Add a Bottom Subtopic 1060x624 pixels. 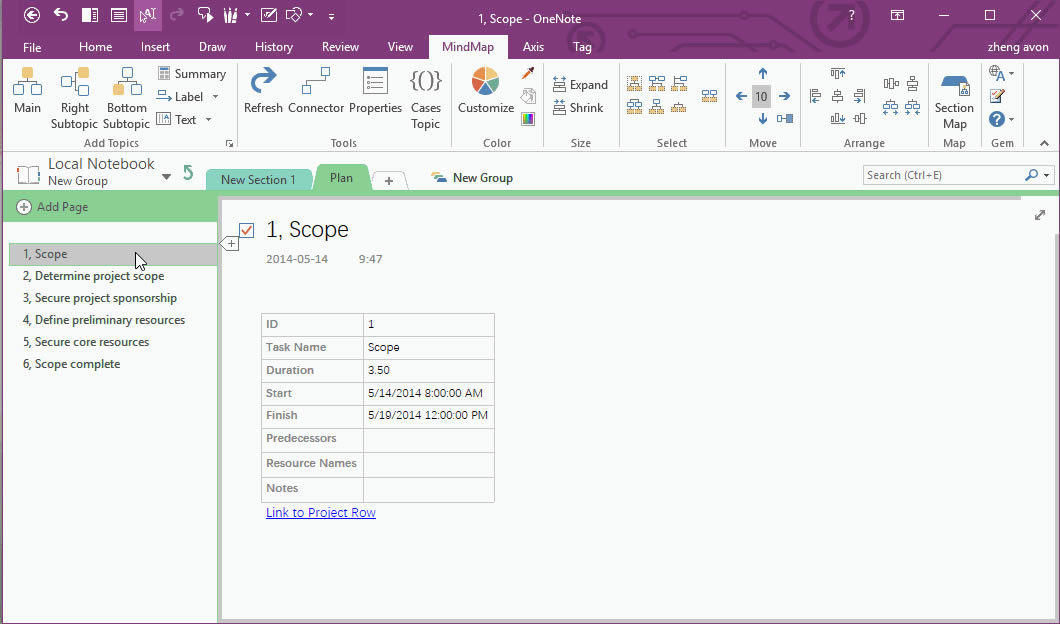pos(126,96)
